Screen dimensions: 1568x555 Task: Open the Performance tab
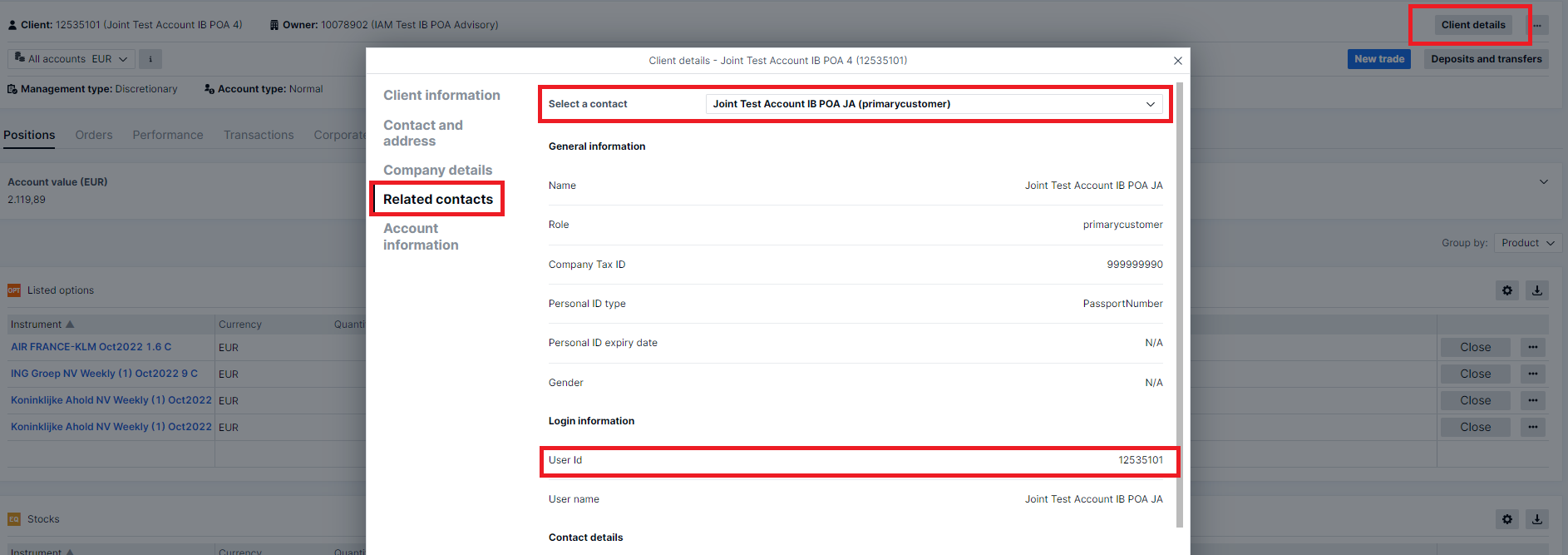tap(168, 135)
